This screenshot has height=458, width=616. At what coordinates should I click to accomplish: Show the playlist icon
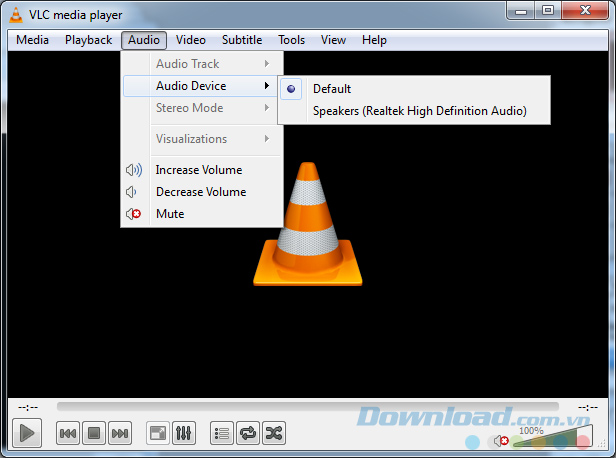(x=222, y=433)
